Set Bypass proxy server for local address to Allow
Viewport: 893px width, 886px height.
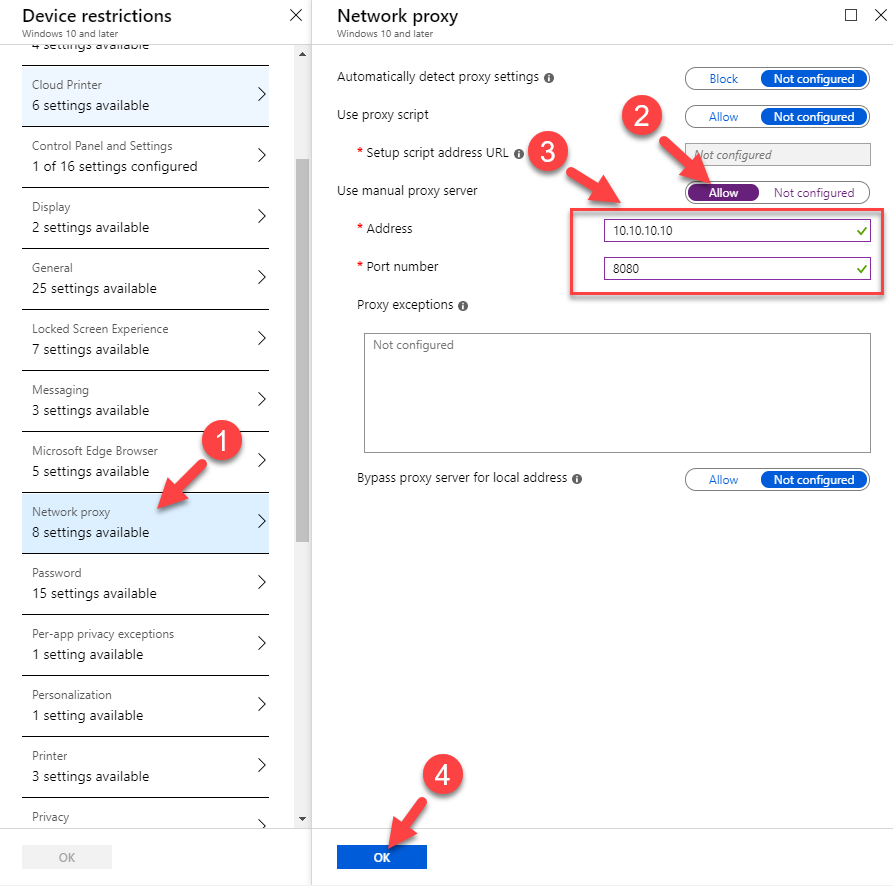click(x=723, y=479)
